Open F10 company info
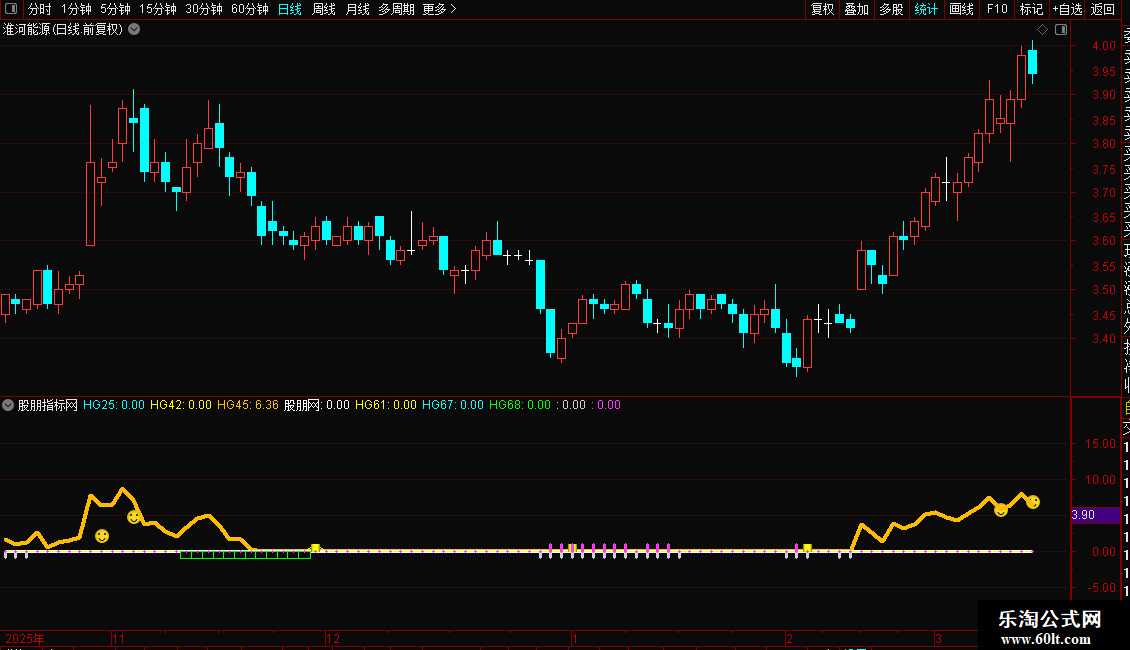 [x=997, y=9]
